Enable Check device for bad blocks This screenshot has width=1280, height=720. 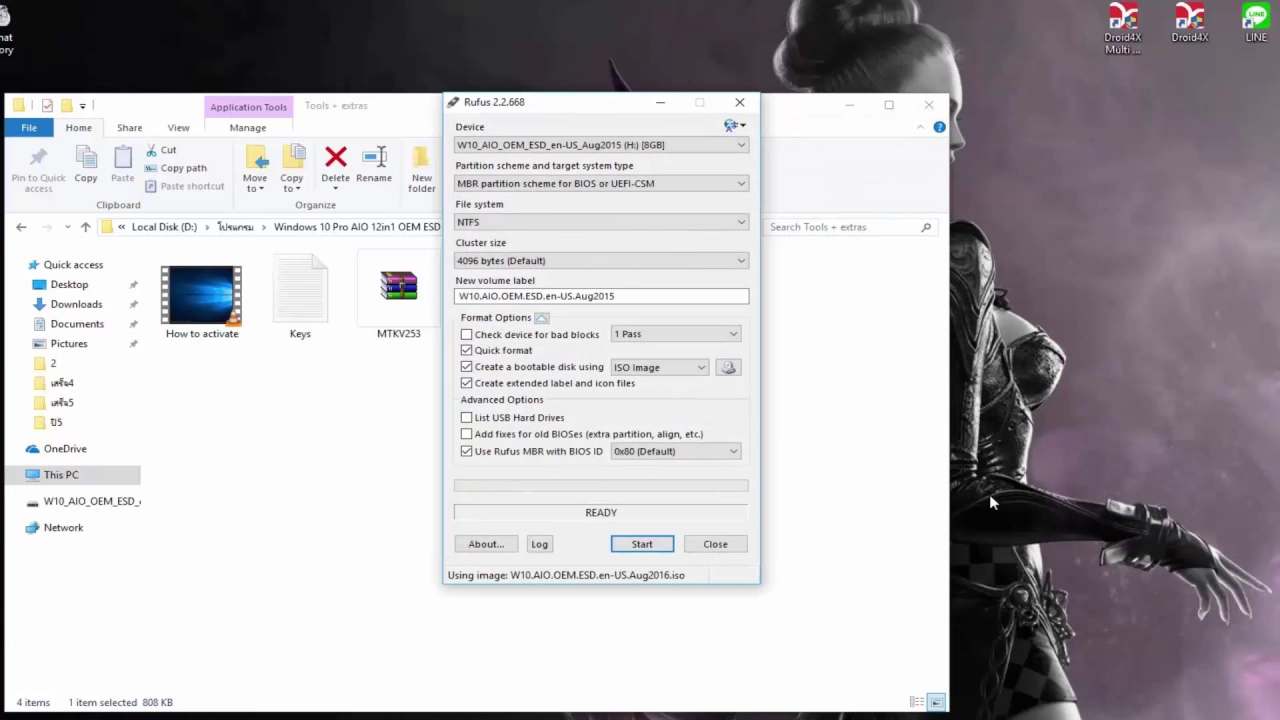point(466,334)
